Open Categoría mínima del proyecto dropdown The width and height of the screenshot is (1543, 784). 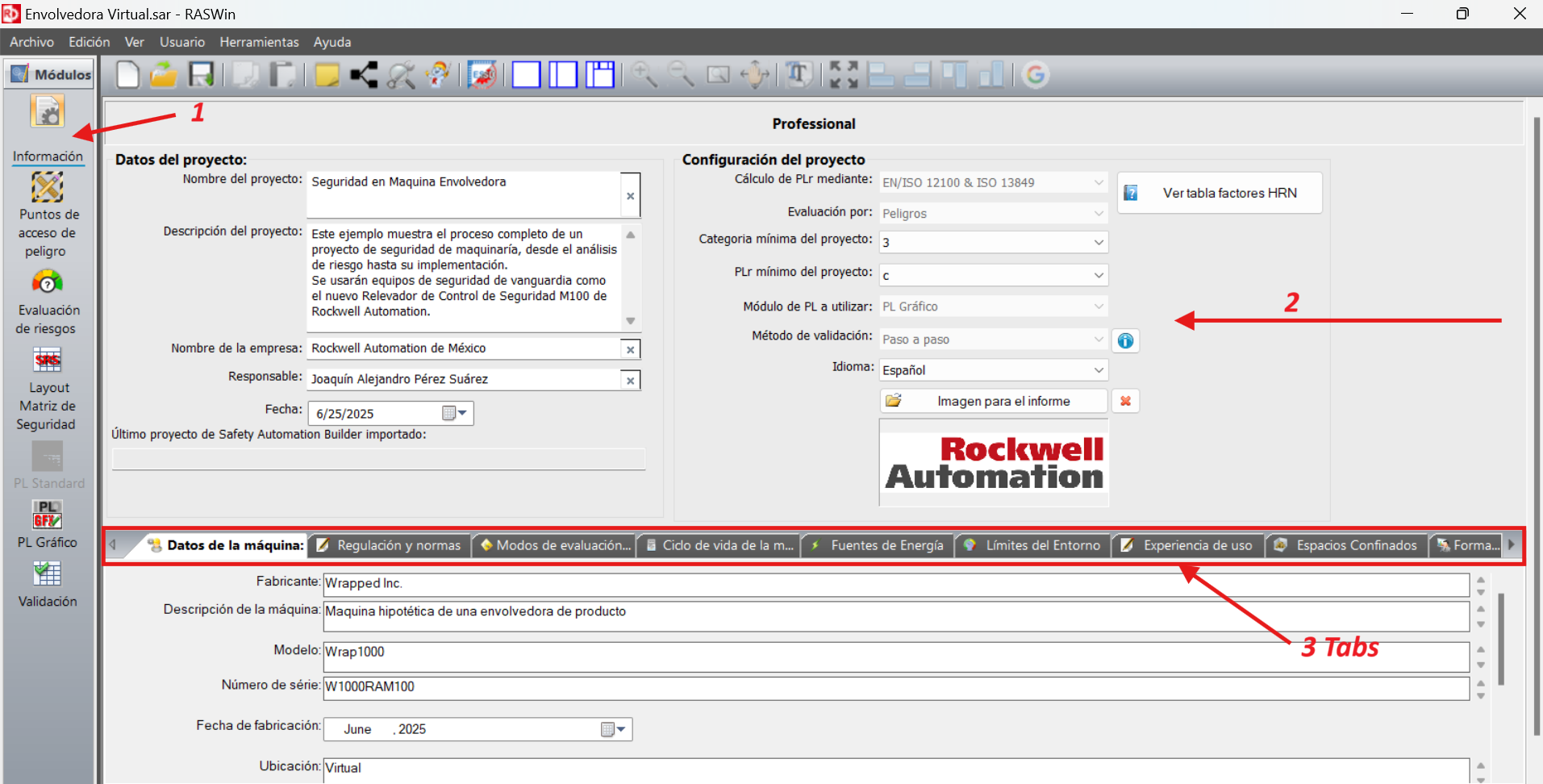(x=1099, y=242)
